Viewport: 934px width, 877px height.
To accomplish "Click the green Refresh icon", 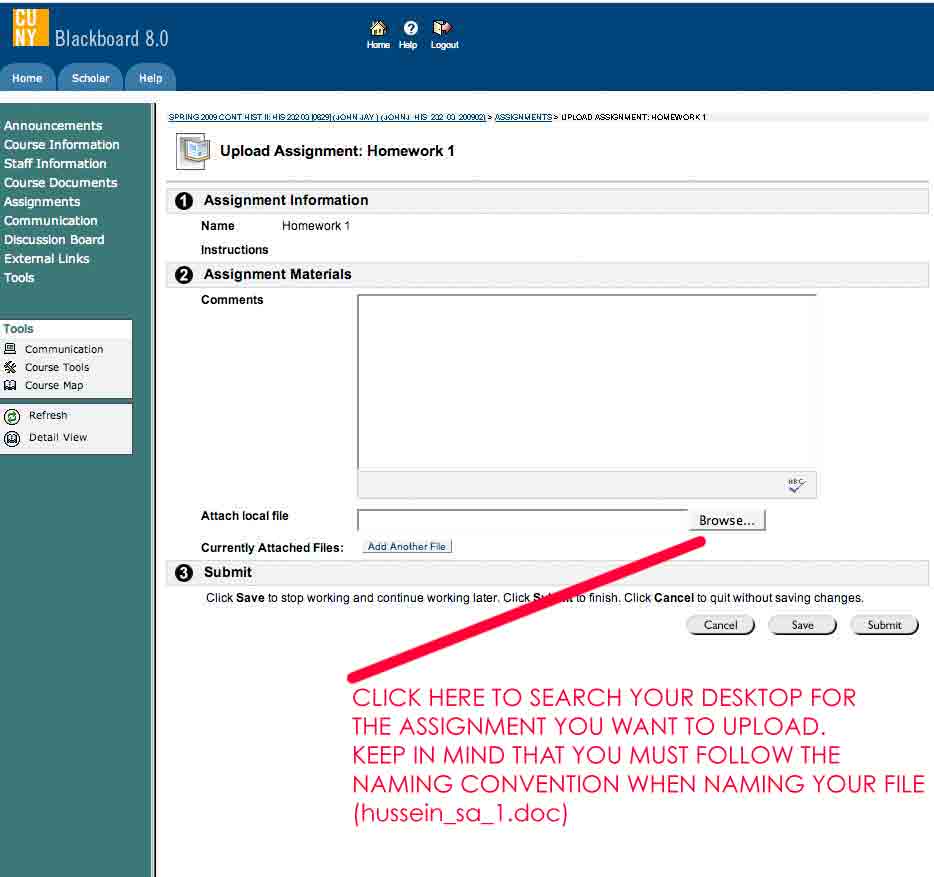I will pyautogui.click(x=12, y=416).
